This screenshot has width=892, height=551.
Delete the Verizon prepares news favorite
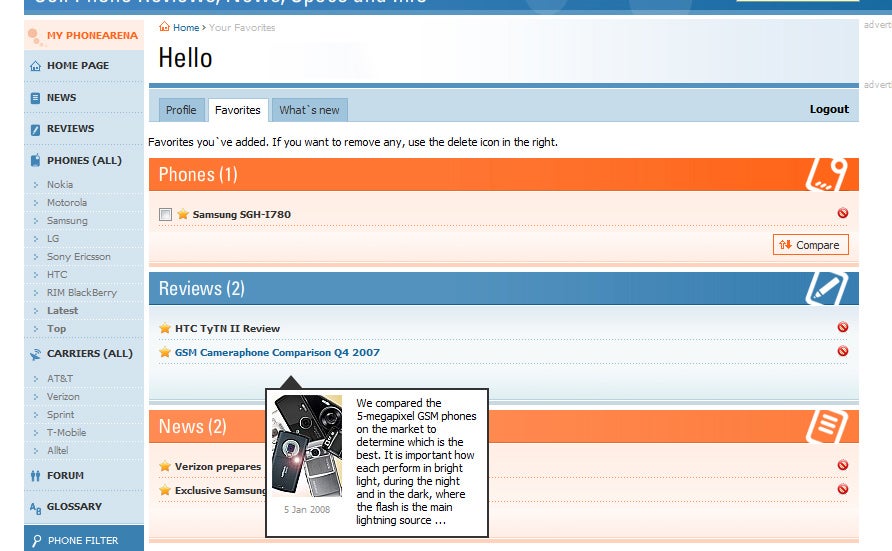[x=843, y=465]
